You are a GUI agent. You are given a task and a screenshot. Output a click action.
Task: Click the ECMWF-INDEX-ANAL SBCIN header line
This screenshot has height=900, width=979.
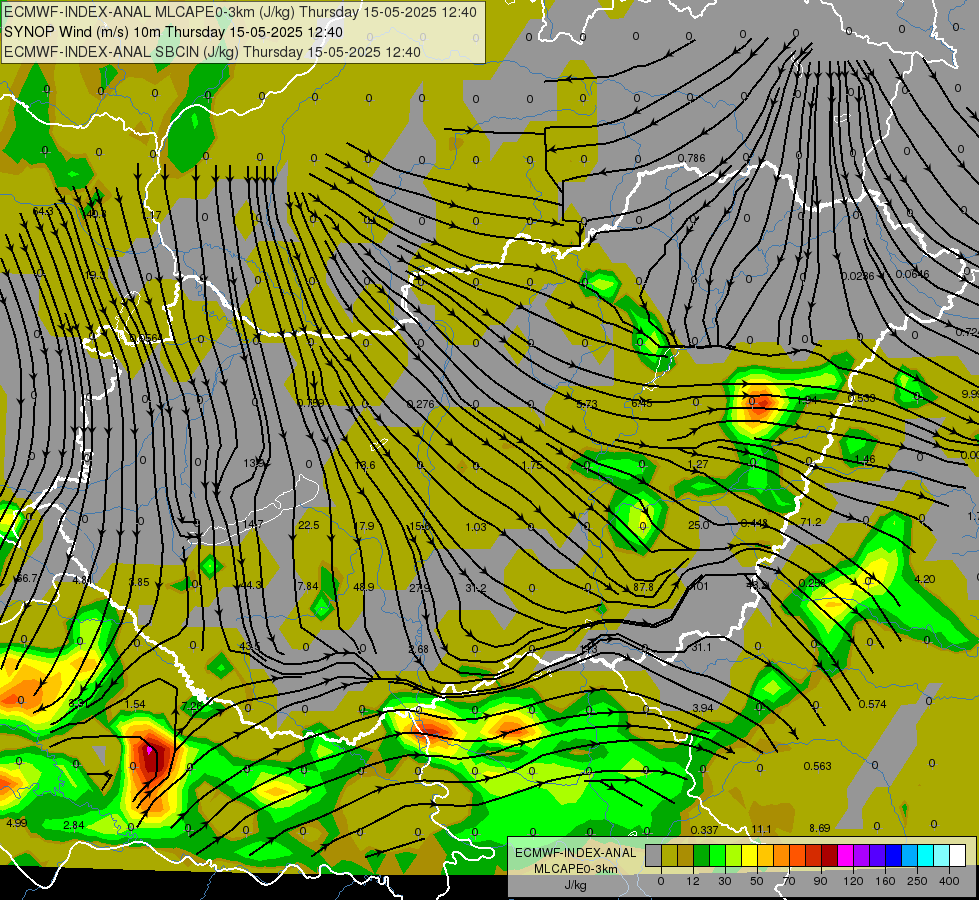[x=212, y=52]
